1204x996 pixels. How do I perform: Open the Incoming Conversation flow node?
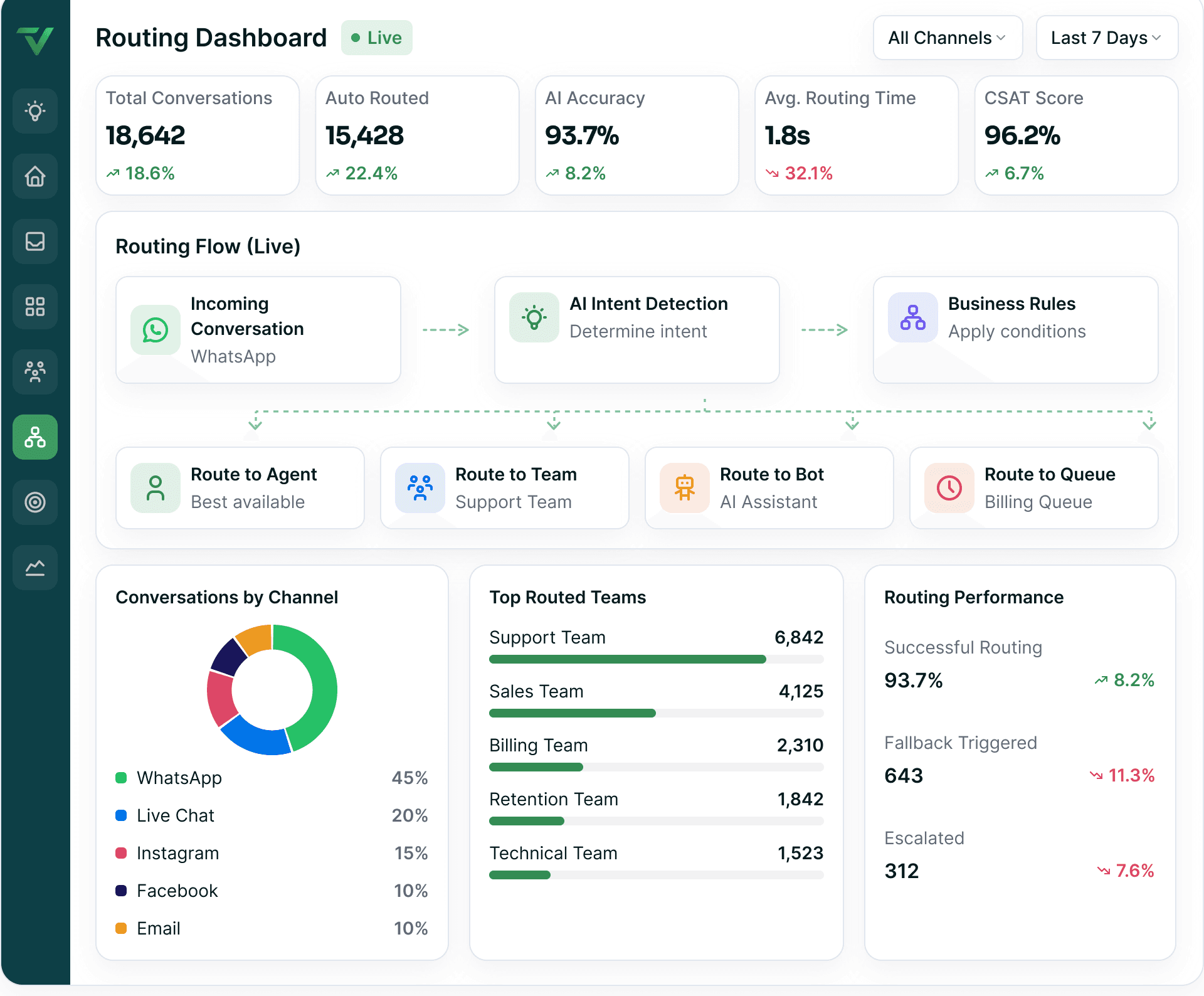[258, 330]
